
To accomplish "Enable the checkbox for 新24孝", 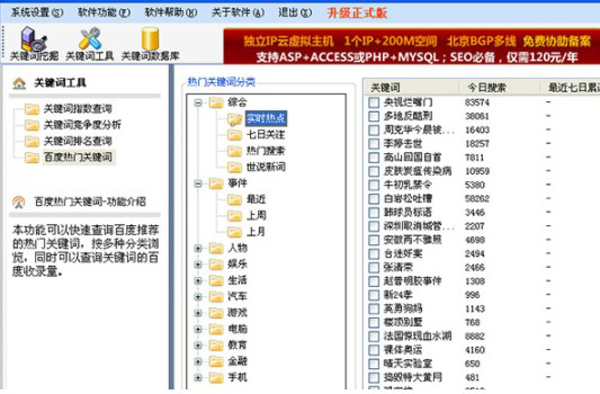I will 373,295.
